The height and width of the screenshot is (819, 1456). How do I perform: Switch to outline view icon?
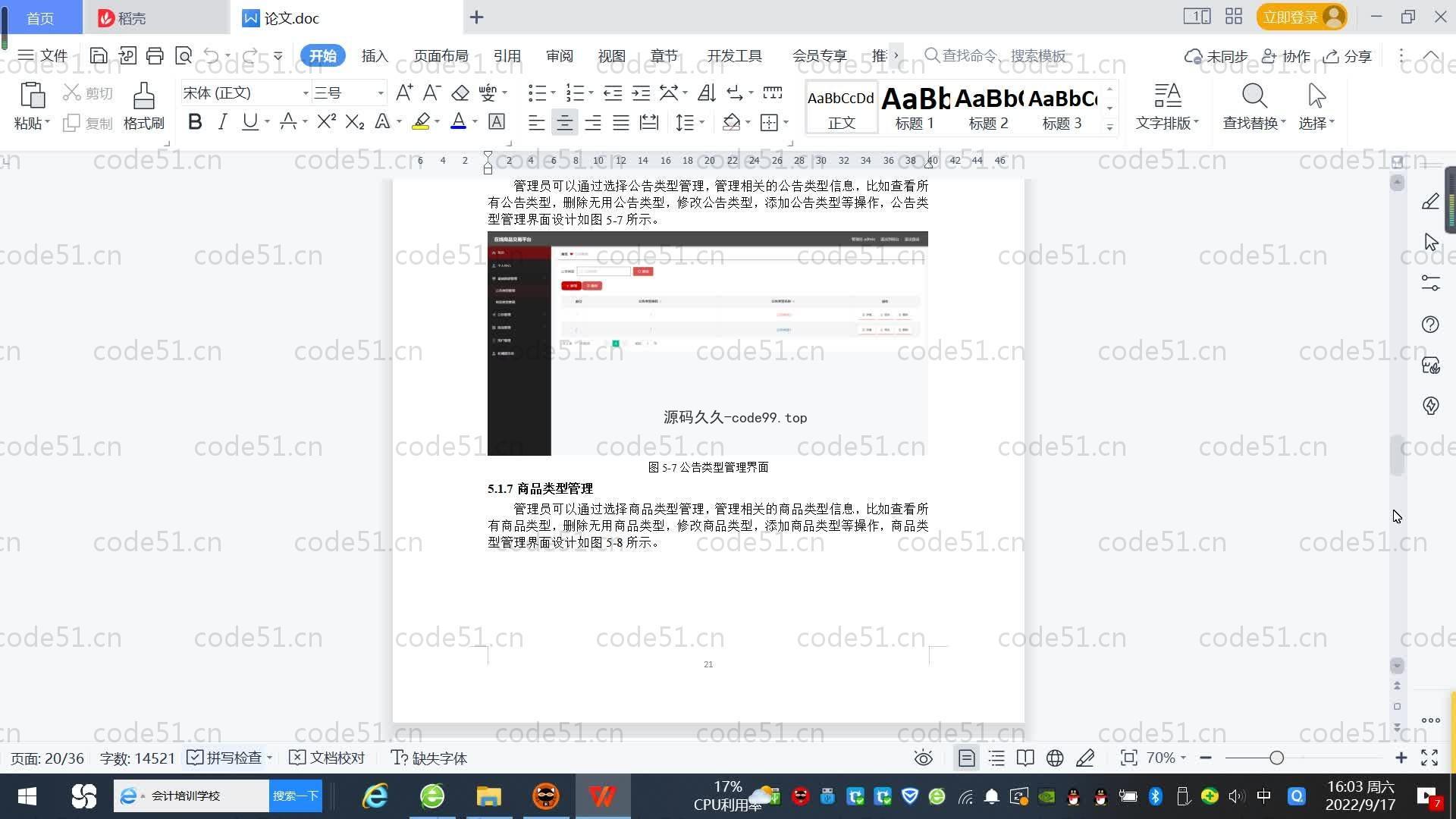(x=996, y=758)
